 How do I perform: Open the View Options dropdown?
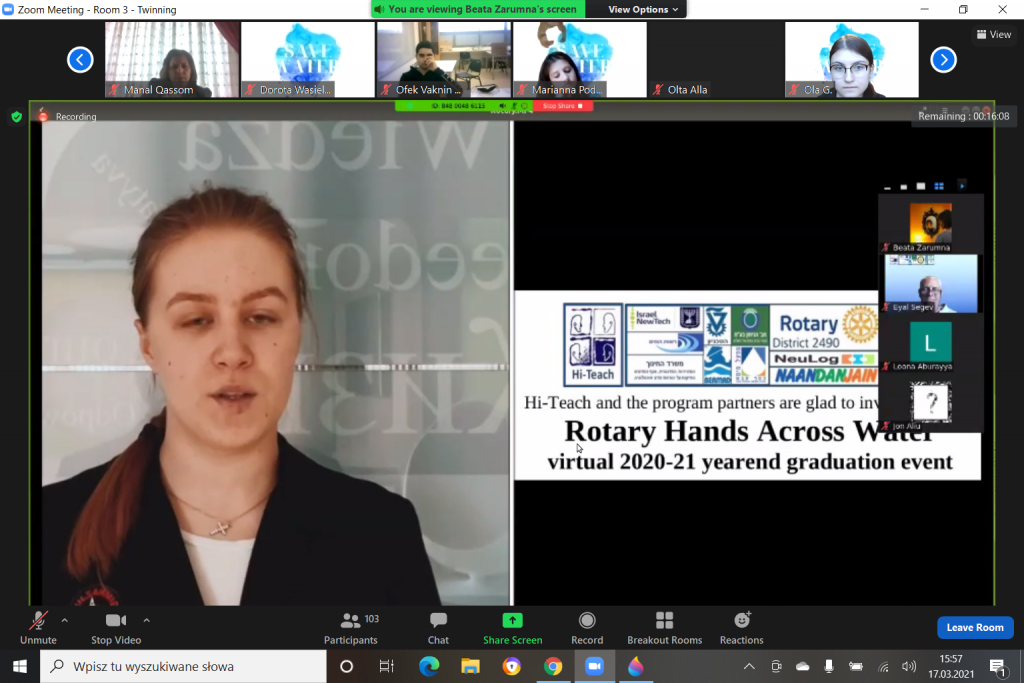(x=643, y=9)
